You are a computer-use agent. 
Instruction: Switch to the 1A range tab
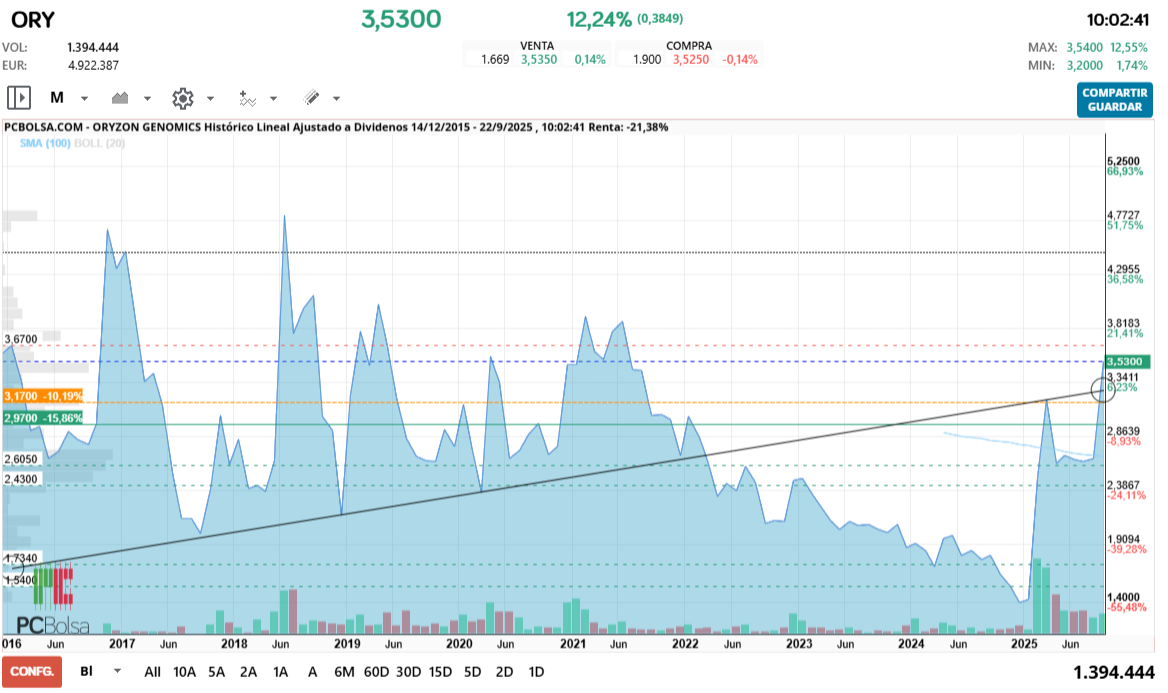coord(281,672)
